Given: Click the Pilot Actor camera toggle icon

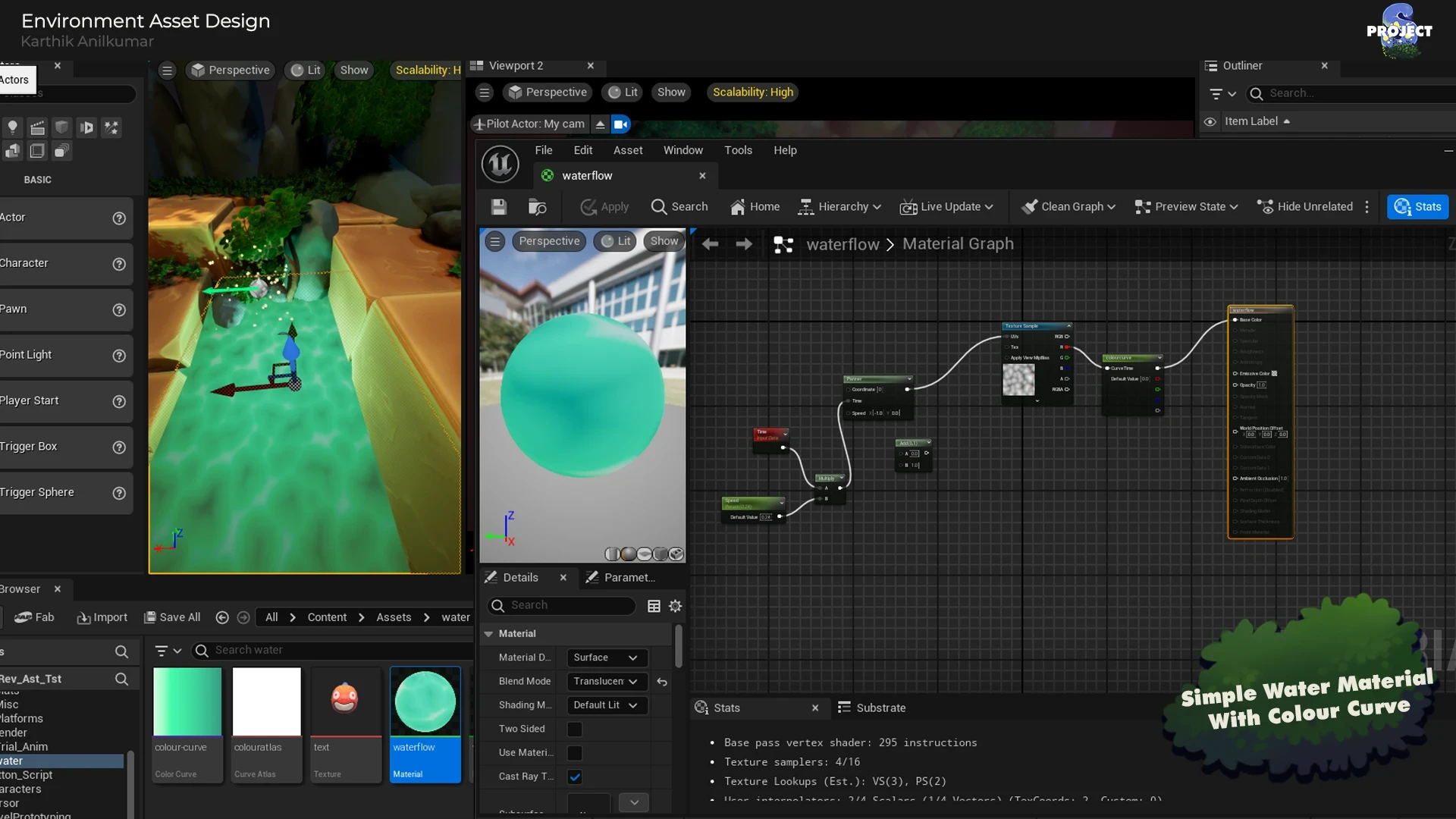Looking at the screenshot, I should [620, 124].
